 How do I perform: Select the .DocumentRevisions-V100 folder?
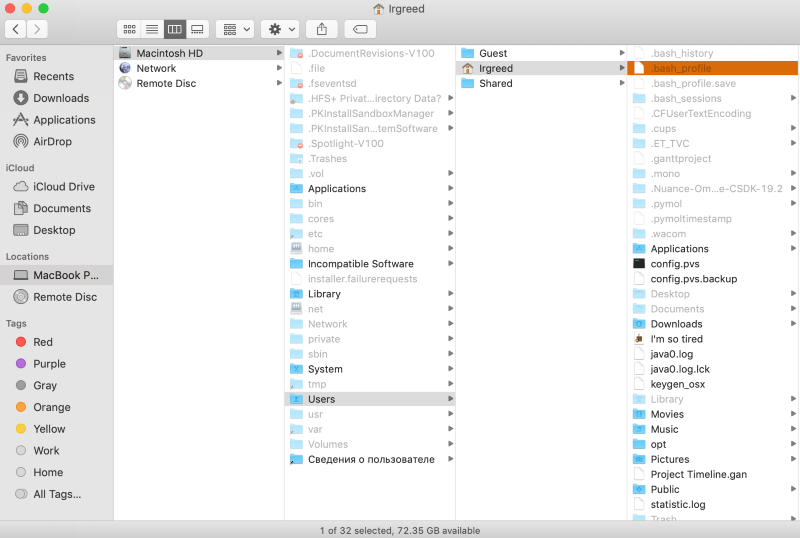[x=370, y=53]
